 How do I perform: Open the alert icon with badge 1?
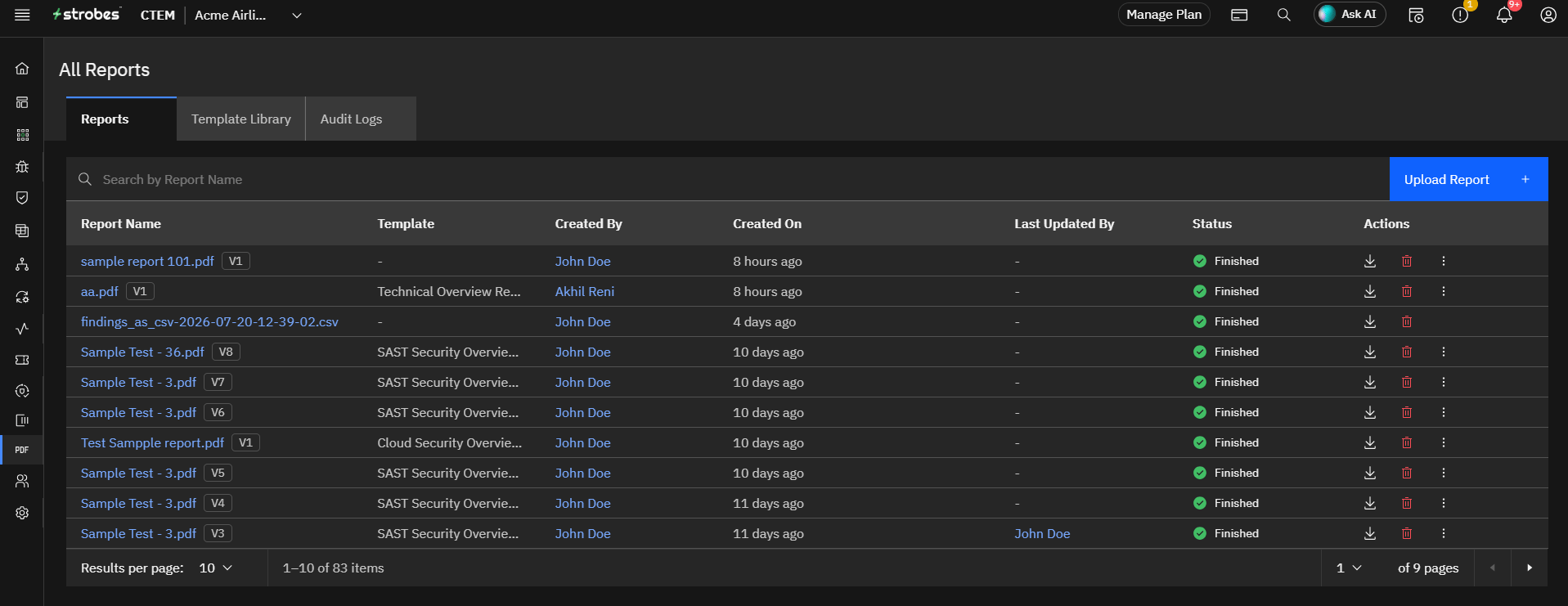pyautogui.click(x=1460, y=15)
